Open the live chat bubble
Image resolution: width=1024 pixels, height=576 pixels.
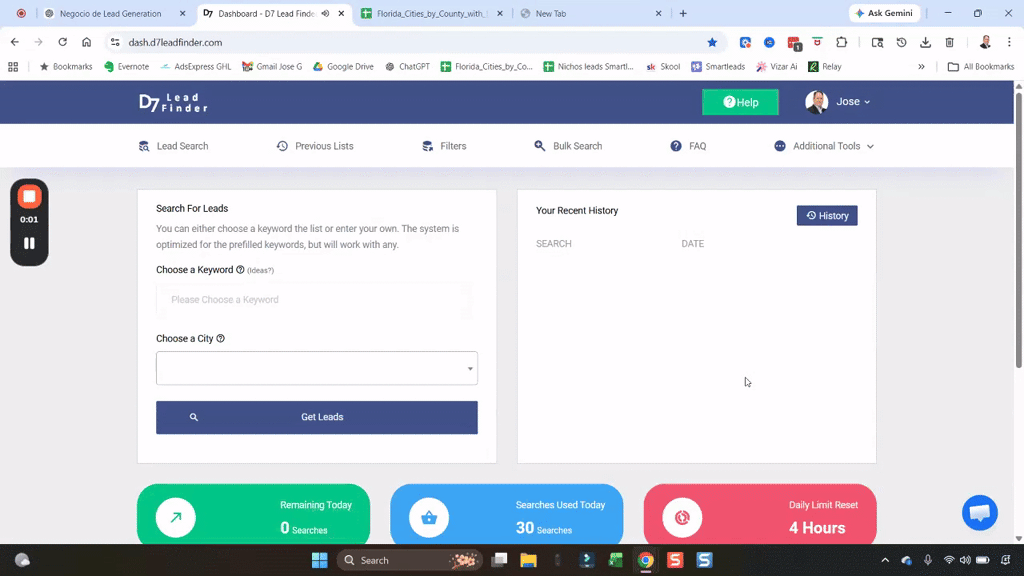pos(980,513)
